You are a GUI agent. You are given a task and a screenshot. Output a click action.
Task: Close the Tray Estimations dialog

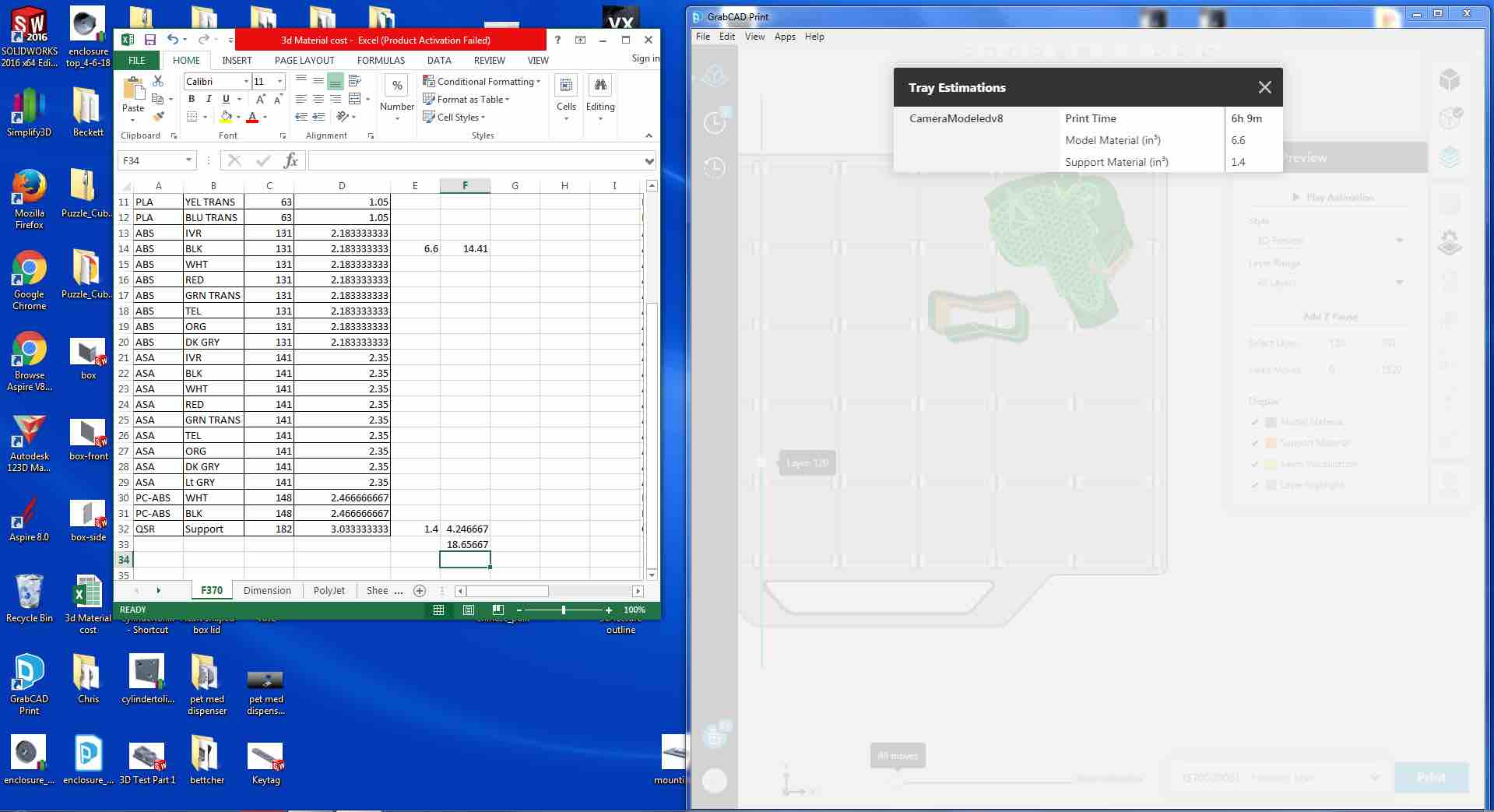point(1265,88)
